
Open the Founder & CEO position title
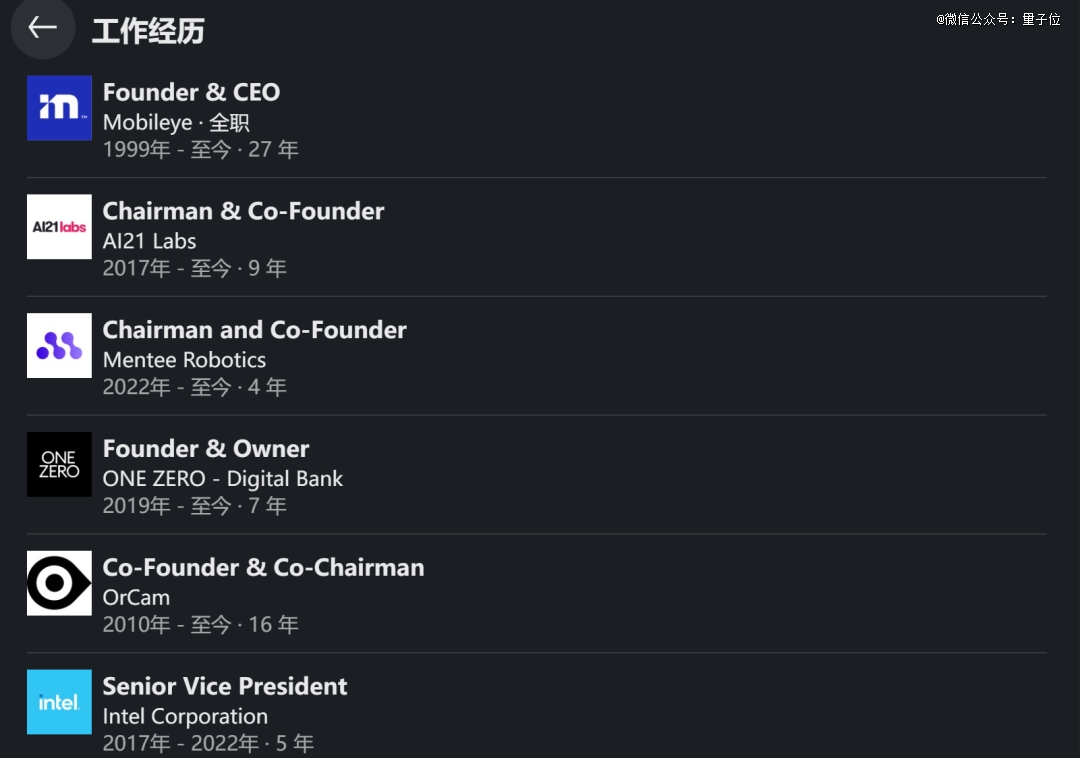click(x=191, y=92)
